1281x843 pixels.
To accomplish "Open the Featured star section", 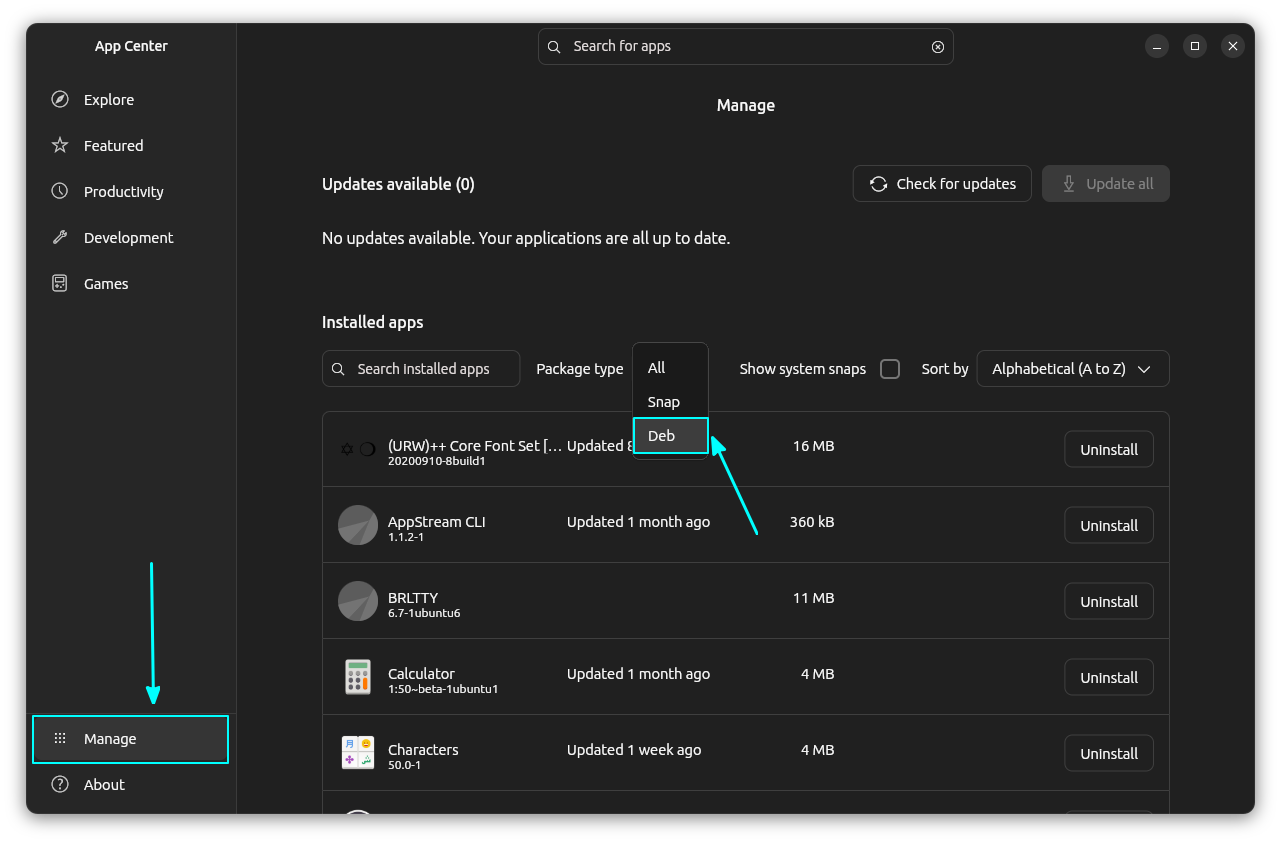I will 61,145.
